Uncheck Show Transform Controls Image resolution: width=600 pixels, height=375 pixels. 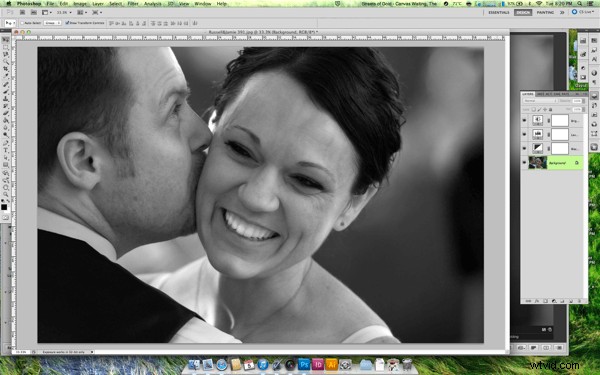[67, 23]
